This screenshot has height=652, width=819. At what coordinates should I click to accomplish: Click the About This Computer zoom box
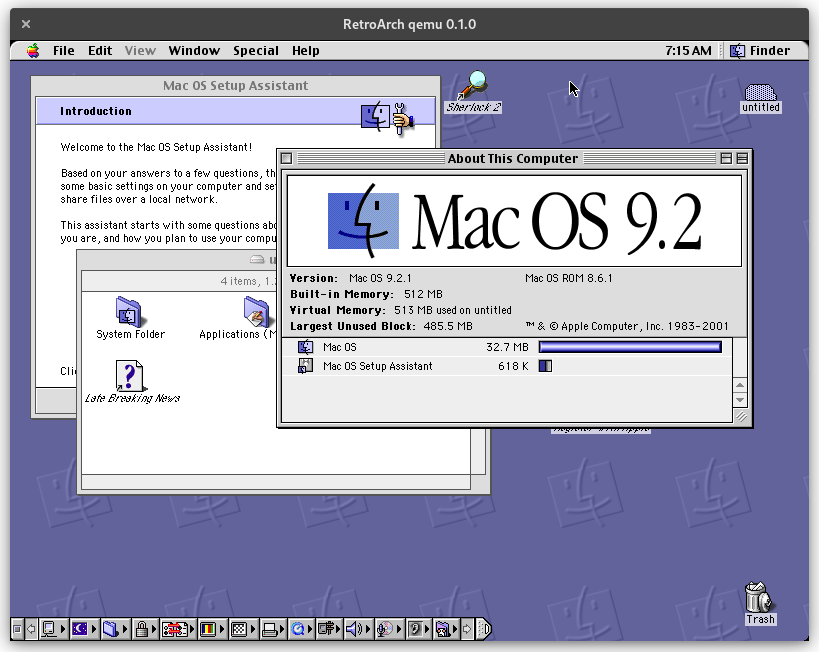pyautogui.click(x=726, y=158)
